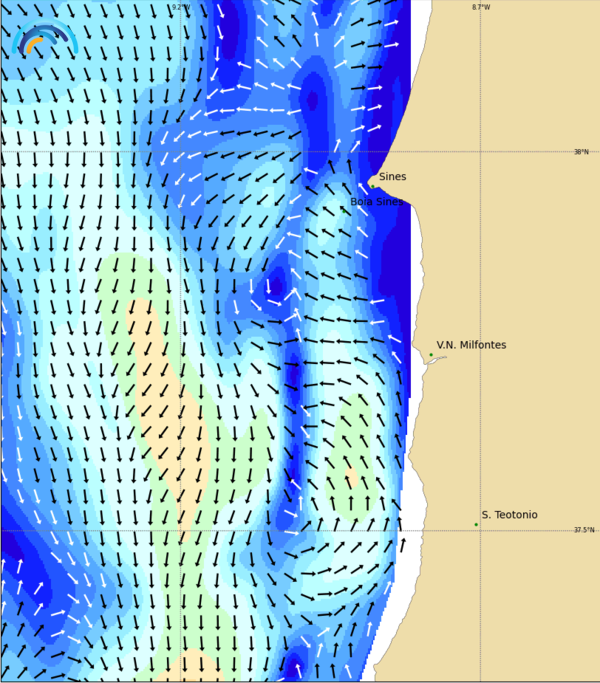The width and height of the screenshot is (600, 683).
Task: Click the rainbow arc logo icon
Action: coord(45,37)
